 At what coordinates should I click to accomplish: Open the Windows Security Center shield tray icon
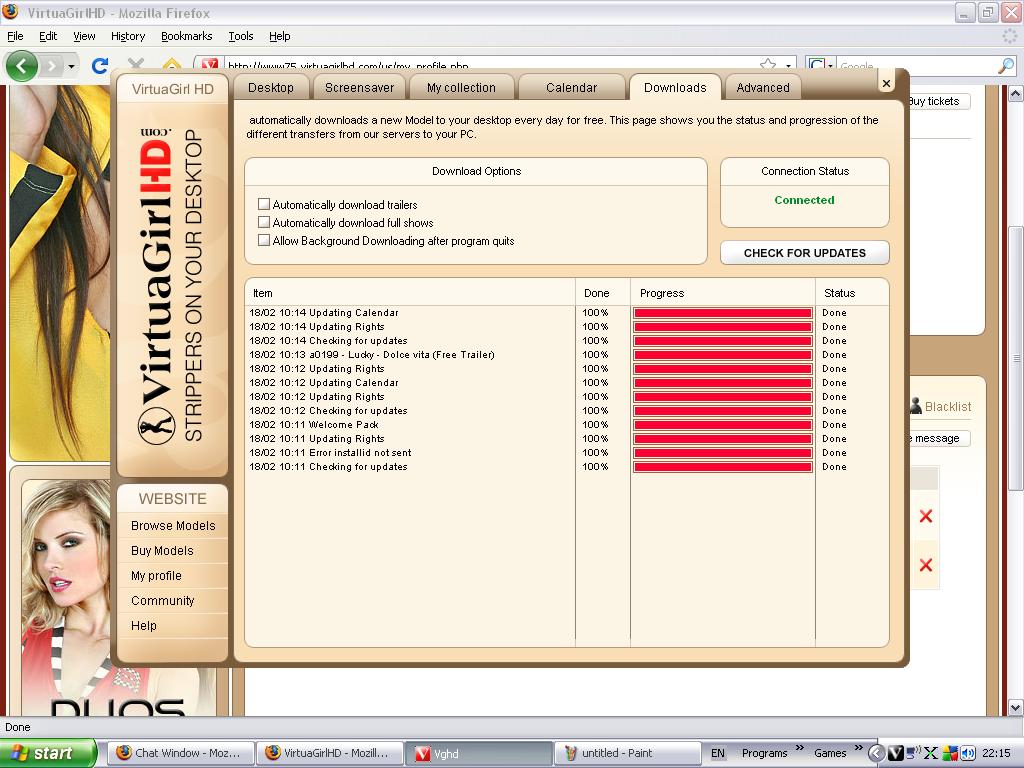pyautogui.click(x=949, y=753)
